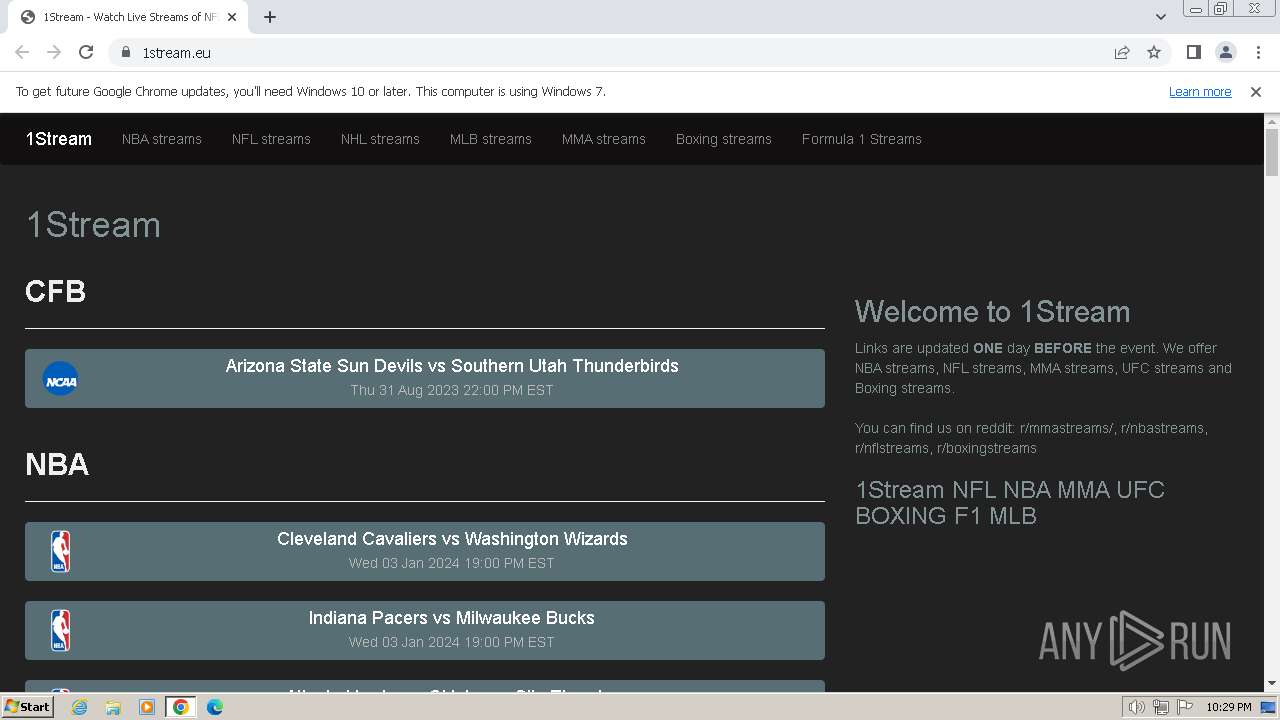Open Microsoft Edge from taskbar
The height and width of the screenshot is (720, 1280).
tap(215, 707)
